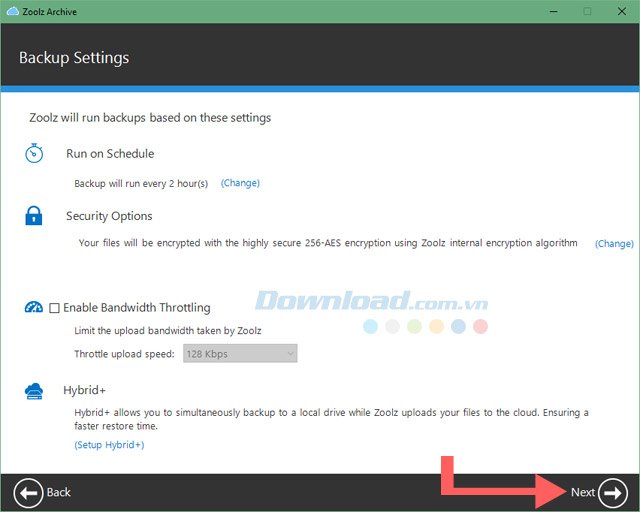Click 'Zoolz will run backups based on these settings'
Viewport: 640px width, 512px height.
(150, 118)
